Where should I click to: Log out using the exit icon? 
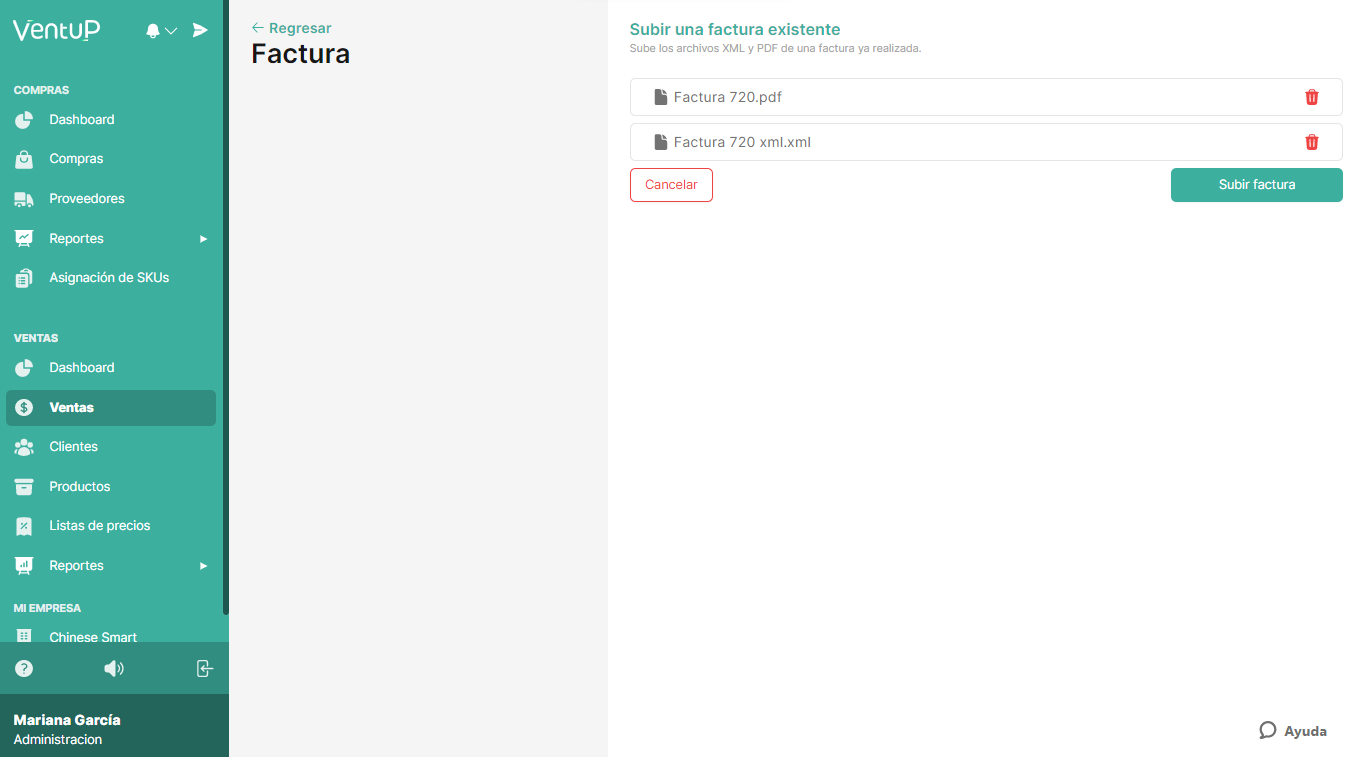point(204,669)
